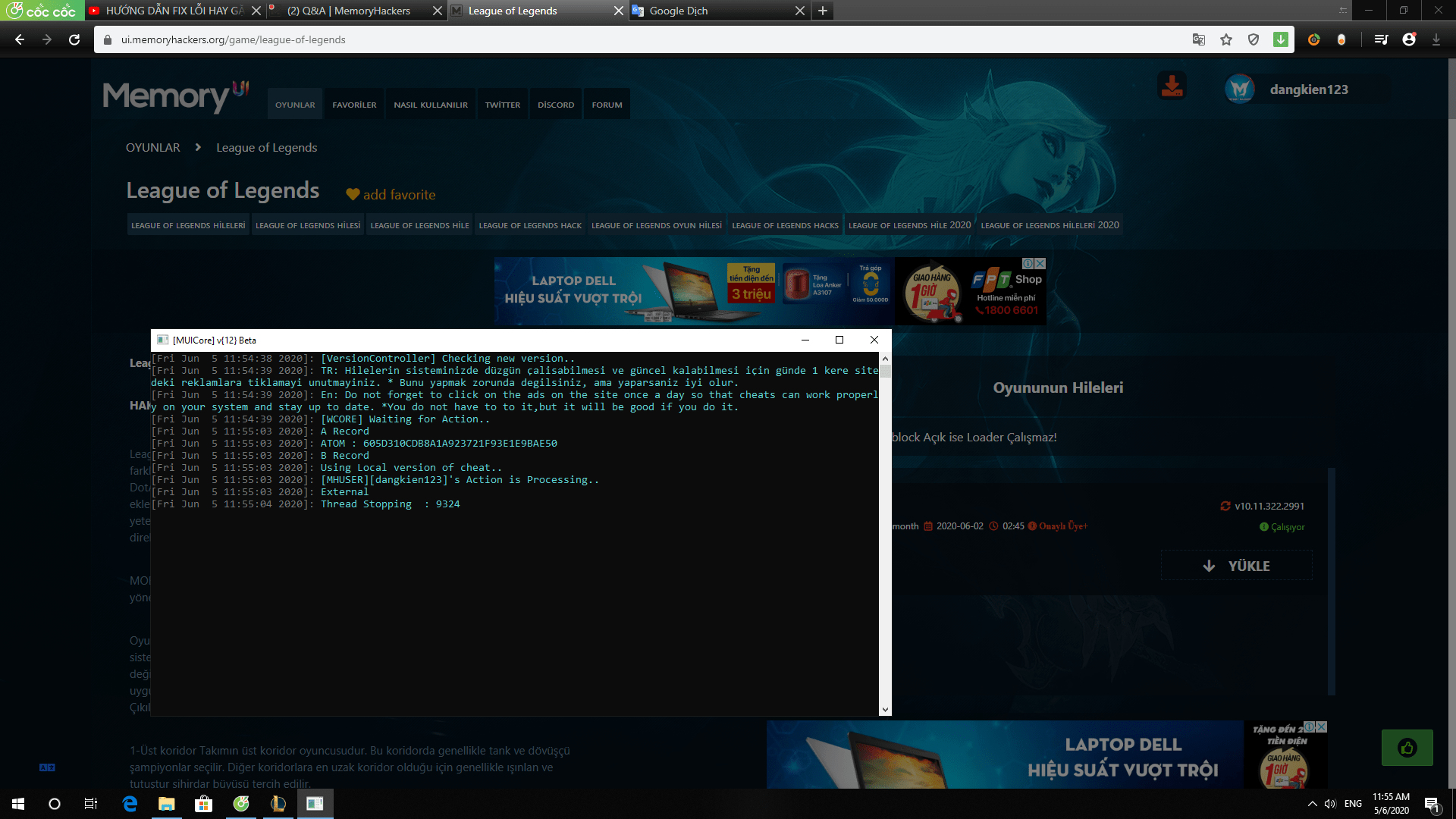Click the Cốc Cốc browser logo
This screenshot has height=819, width=1456.
[x=41, y=11]
